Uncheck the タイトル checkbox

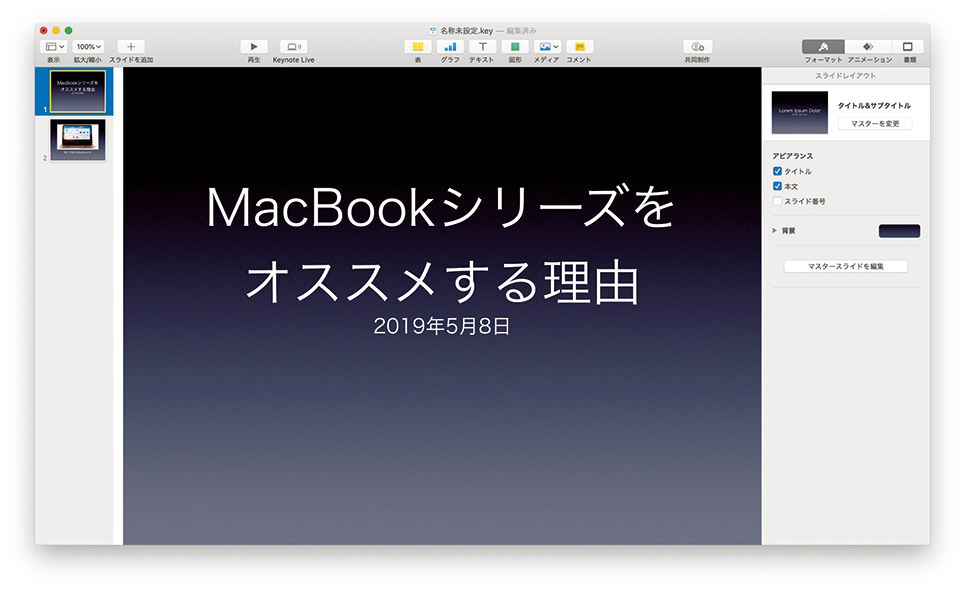click(777, 172)
